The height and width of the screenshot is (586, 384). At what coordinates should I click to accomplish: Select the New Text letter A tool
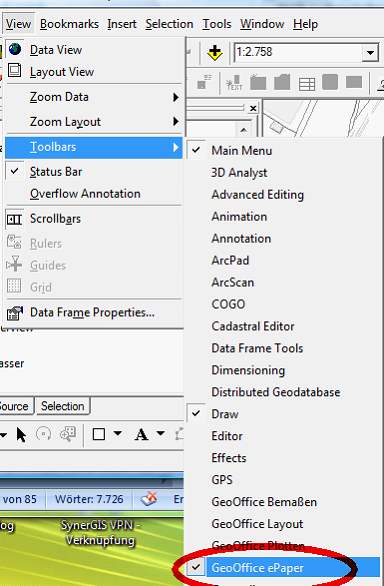[141, 435]
